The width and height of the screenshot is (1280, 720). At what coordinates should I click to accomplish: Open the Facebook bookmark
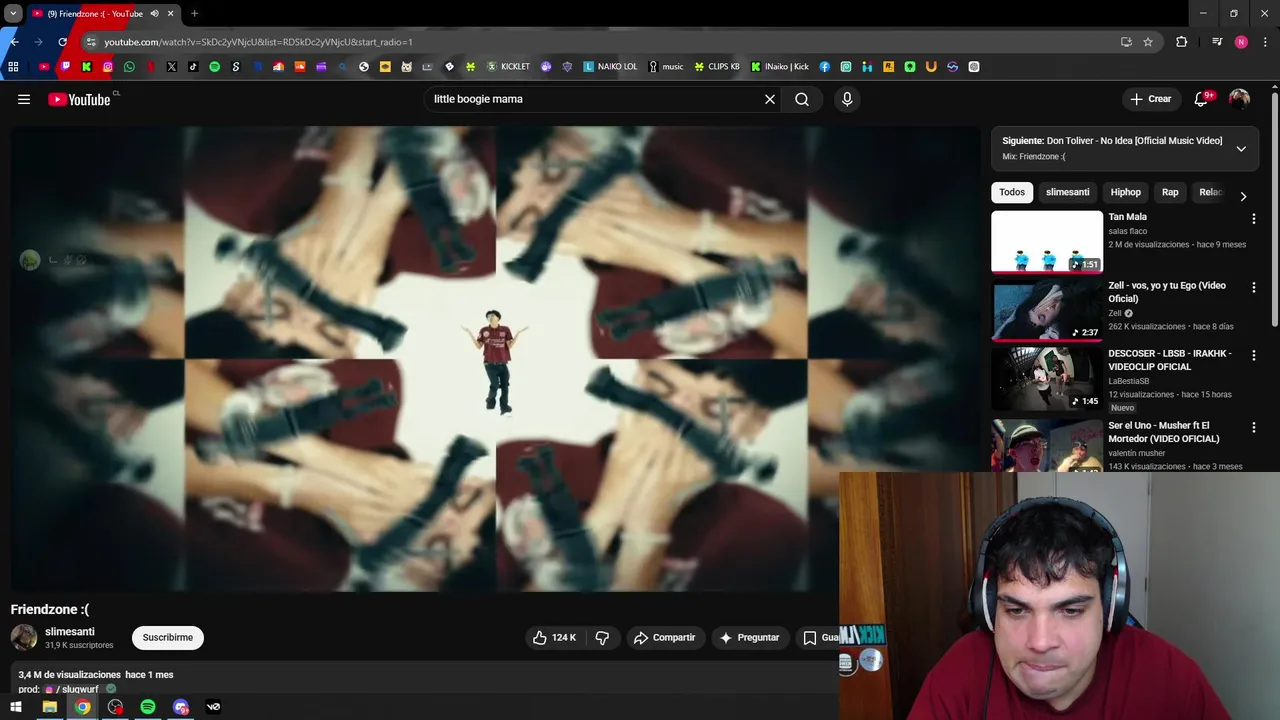(825, 67)
